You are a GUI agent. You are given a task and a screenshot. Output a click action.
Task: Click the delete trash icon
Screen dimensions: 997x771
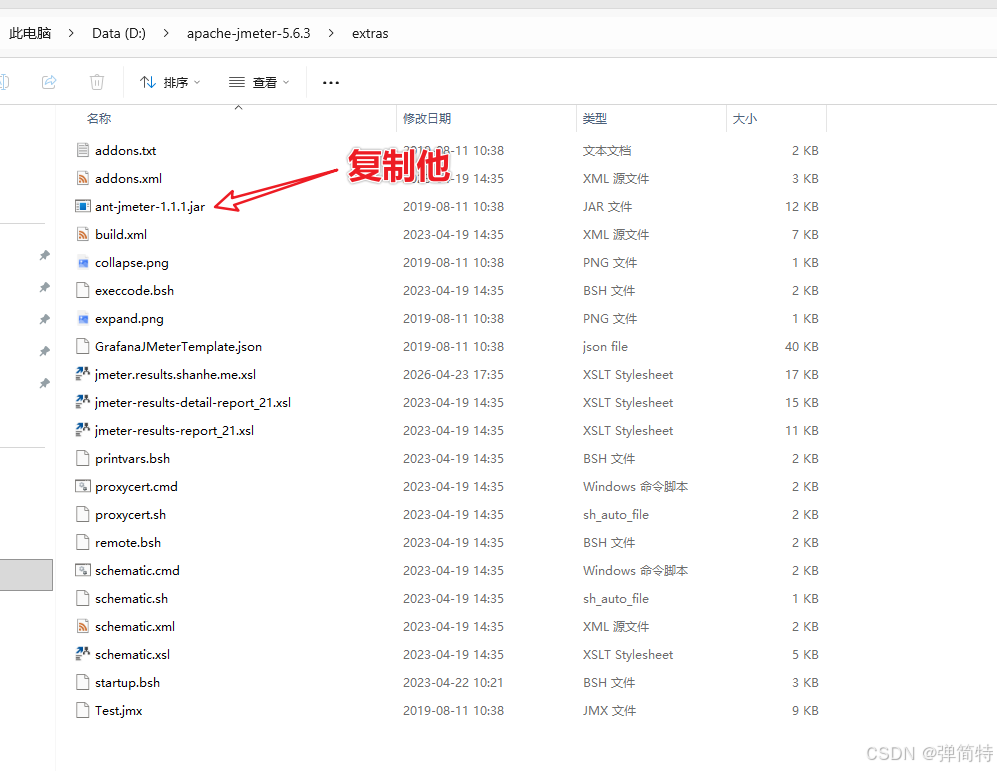(97, 82)
